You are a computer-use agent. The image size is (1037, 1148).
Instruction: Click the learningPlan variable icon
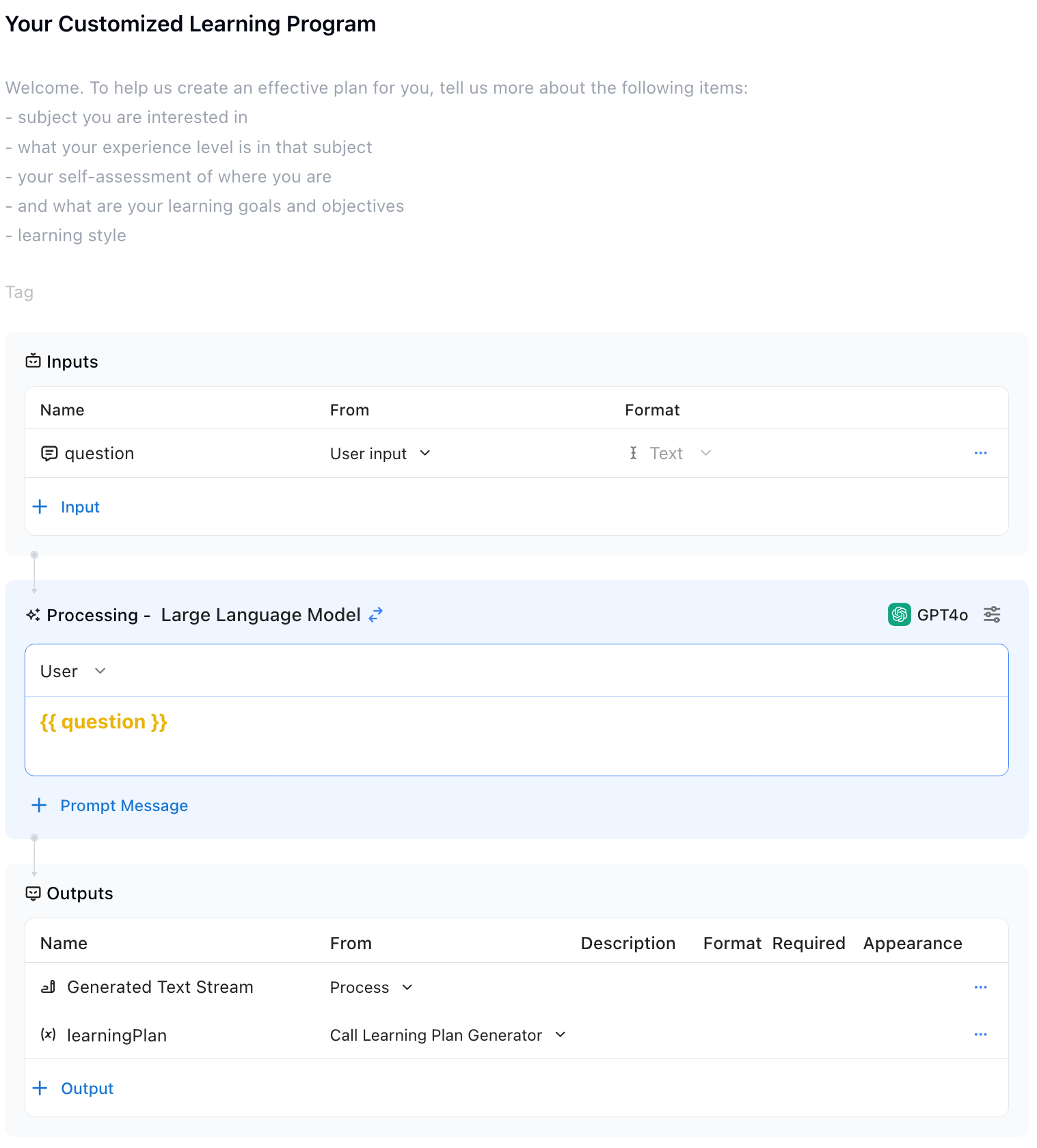tap(49, 1035)
